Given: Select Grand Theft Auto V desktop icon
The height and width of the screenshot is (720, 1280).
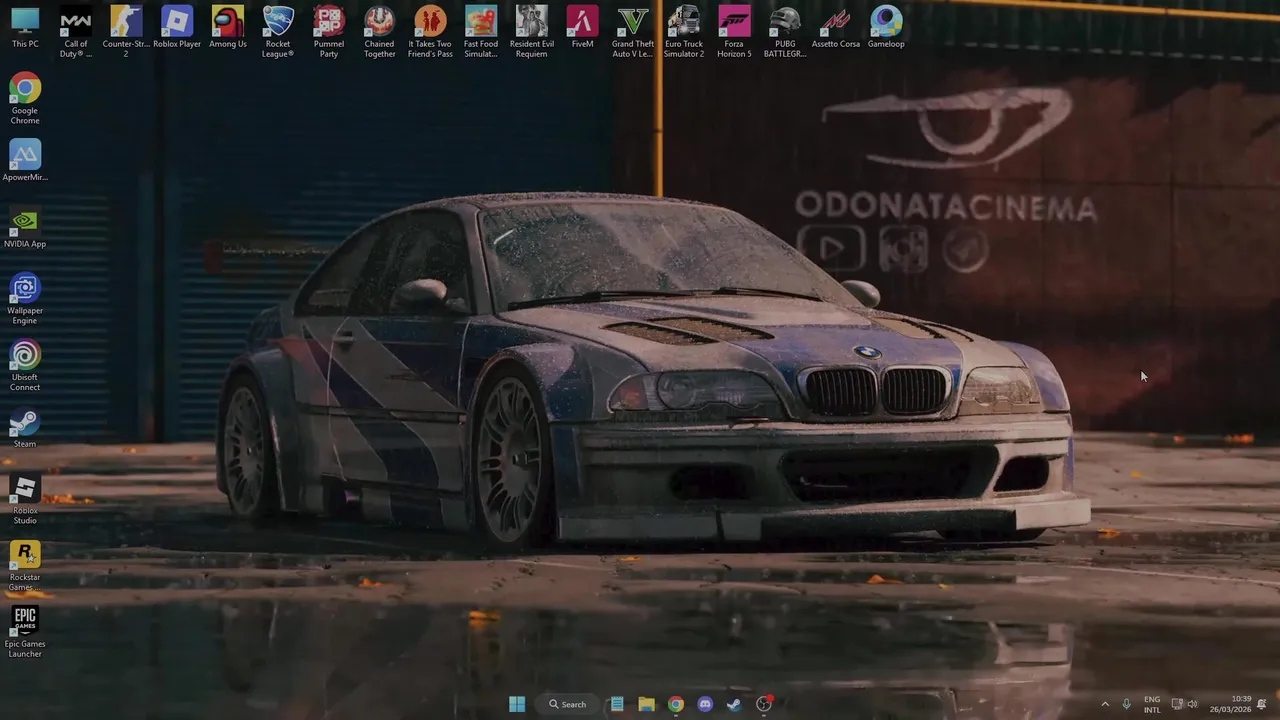Looking at the screenshot, I should pos(633,31).
